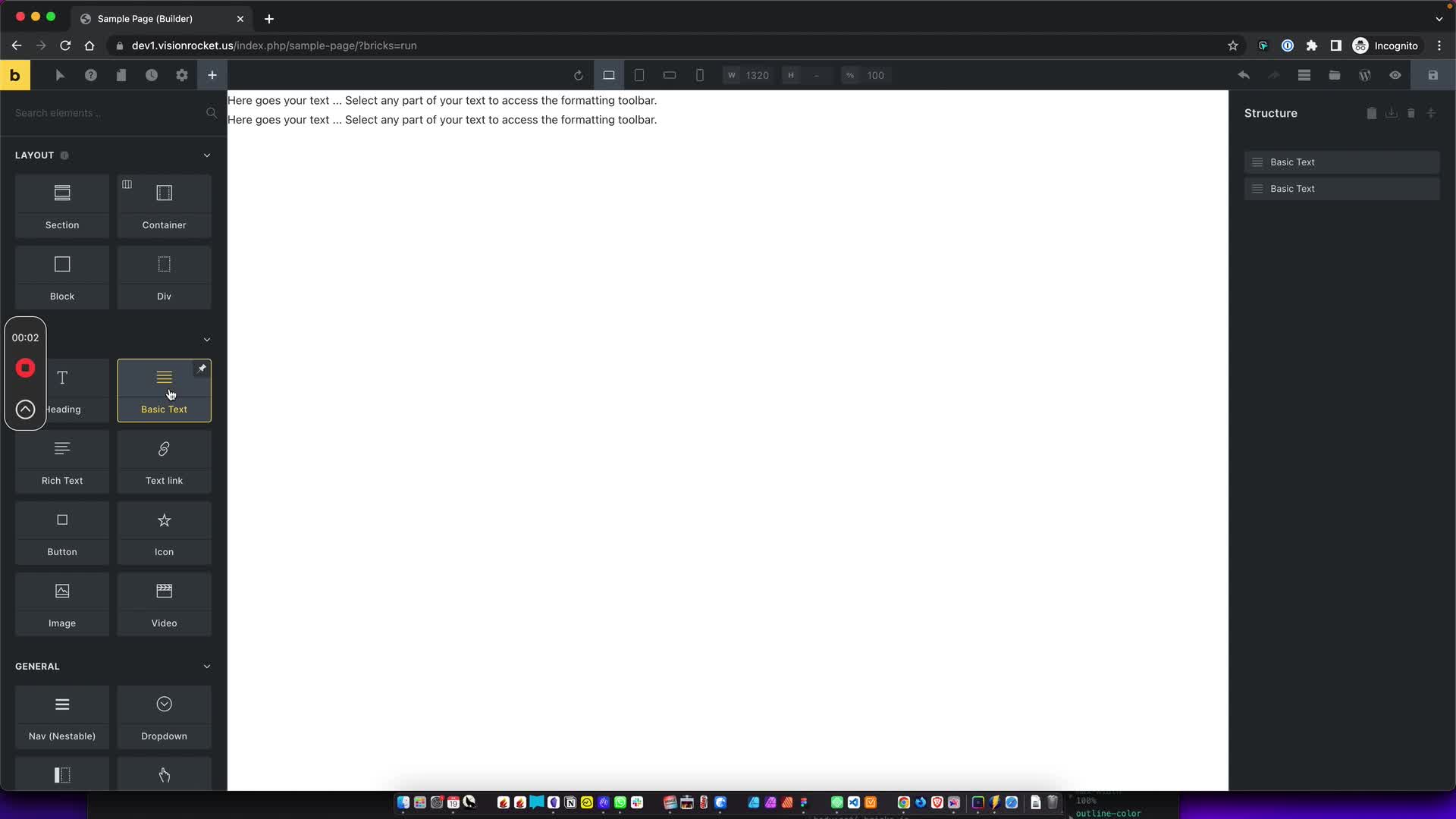Add a Rich Text element
1456x819 pixels.
click(x=62, y=462)
